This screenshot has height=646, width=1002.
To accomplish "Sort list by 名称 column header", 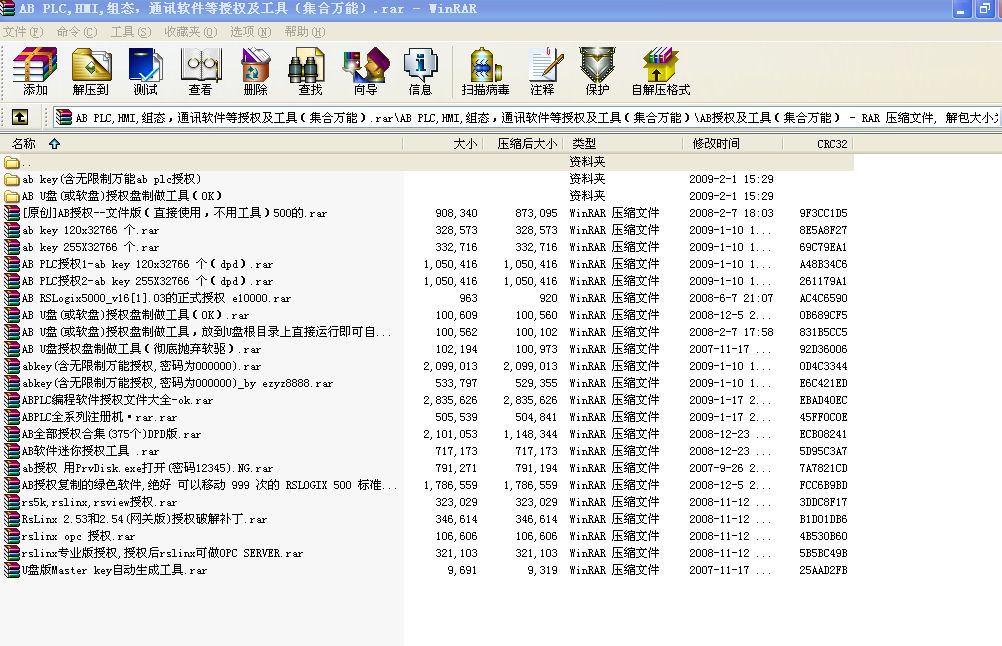I will [x=24, y=144].
